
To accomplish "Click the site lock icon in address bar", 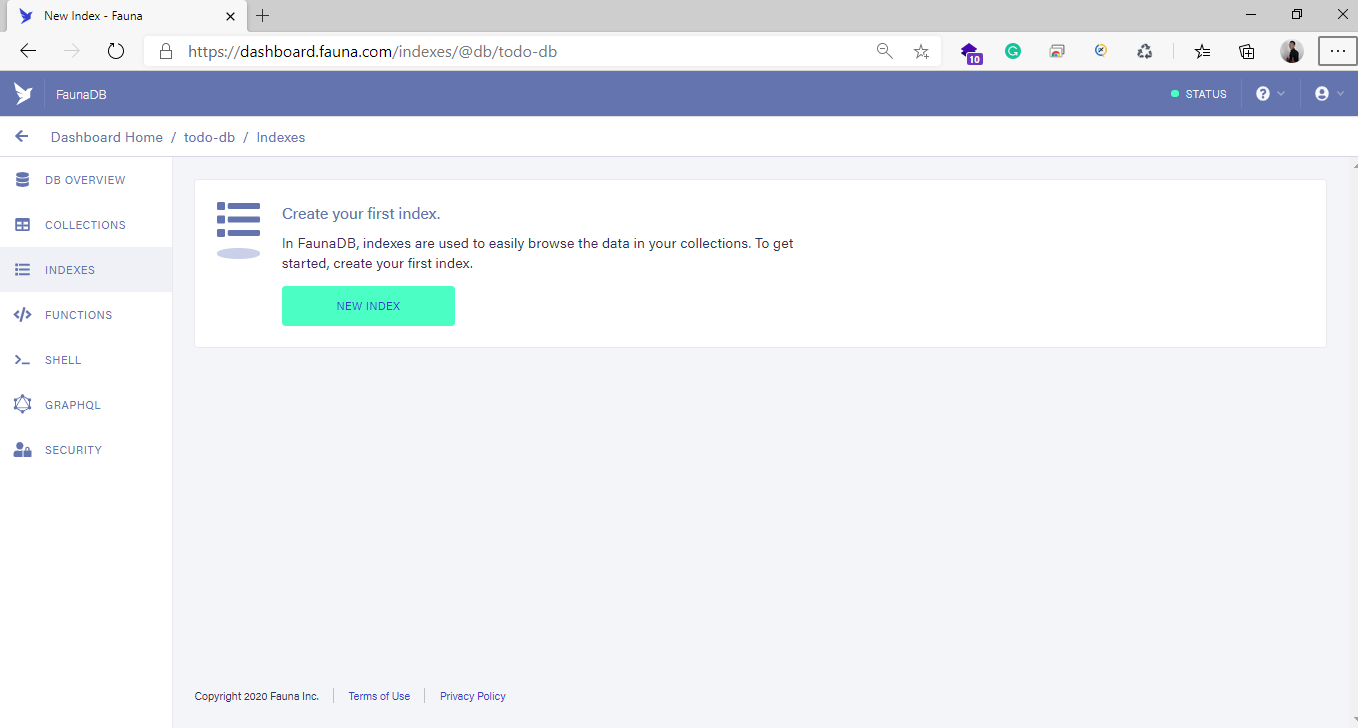I will 167,51.
